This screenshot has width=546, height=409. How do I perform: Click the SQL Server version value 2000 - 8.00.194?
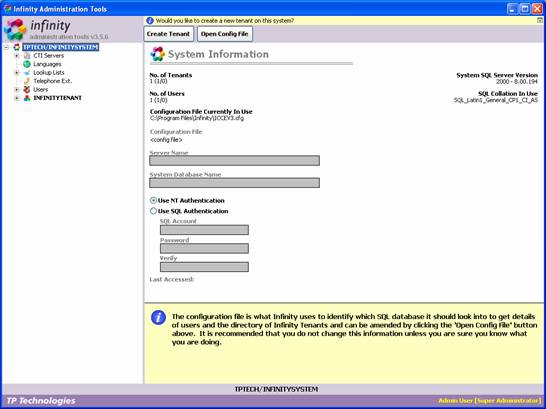pos(517,81)
